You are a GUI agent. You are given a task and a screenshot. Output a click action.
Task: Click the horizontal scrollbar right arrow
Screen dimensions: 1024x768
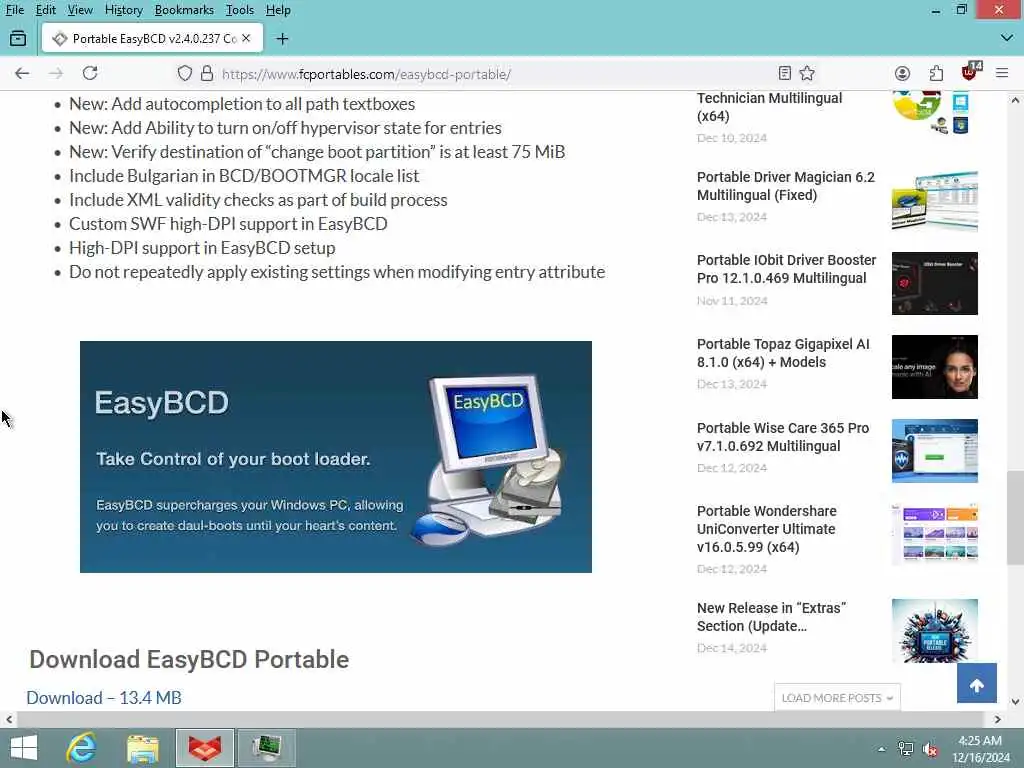click(x=997, y=720)
